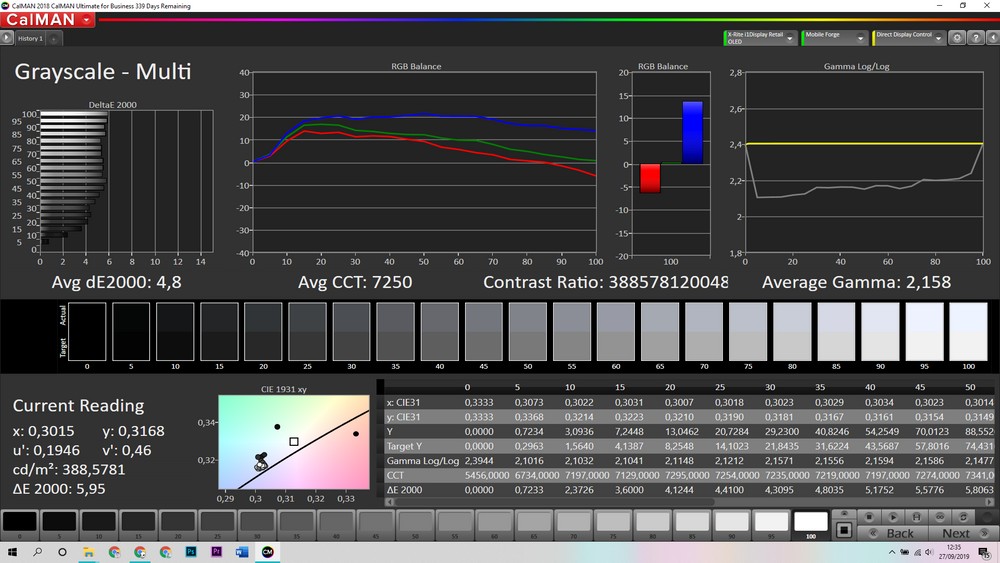Click the actual/target swatch labeled 40

tap(439, 332)
